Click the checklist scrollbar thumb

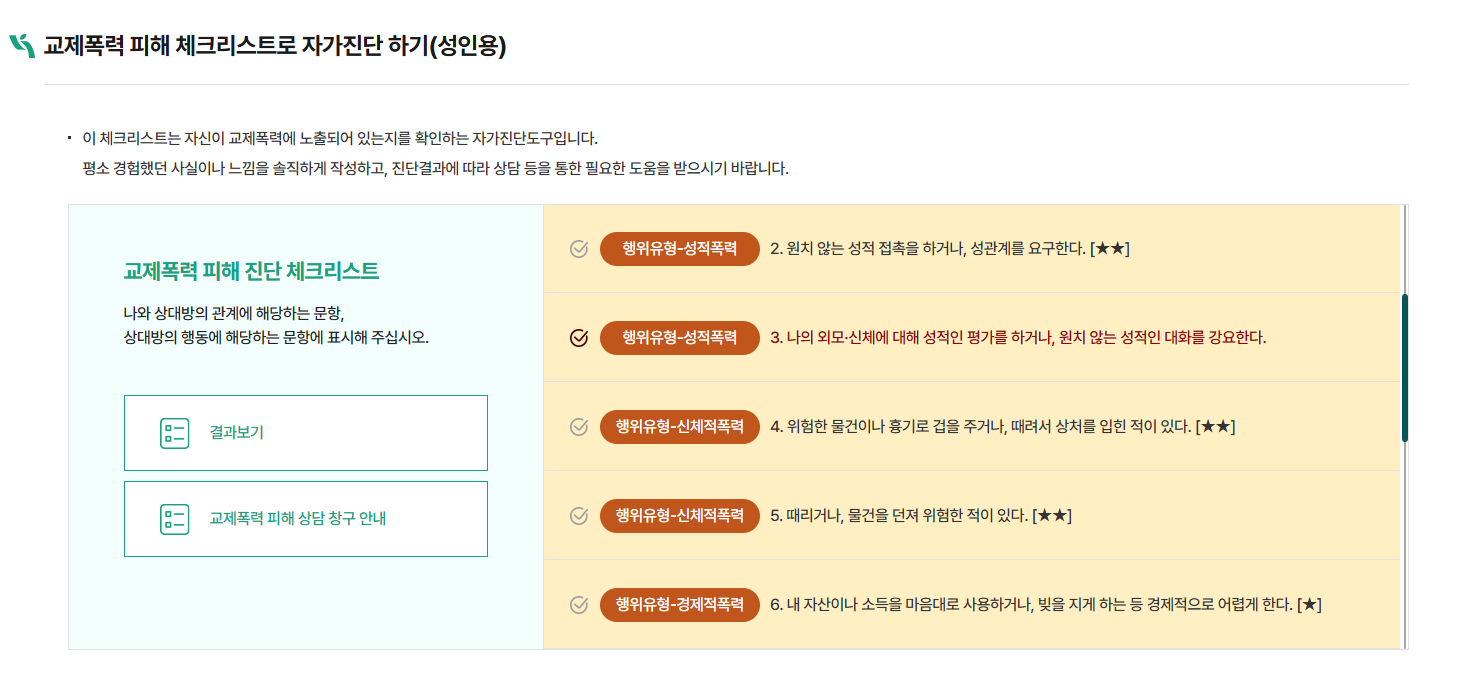click(1404, 368)
